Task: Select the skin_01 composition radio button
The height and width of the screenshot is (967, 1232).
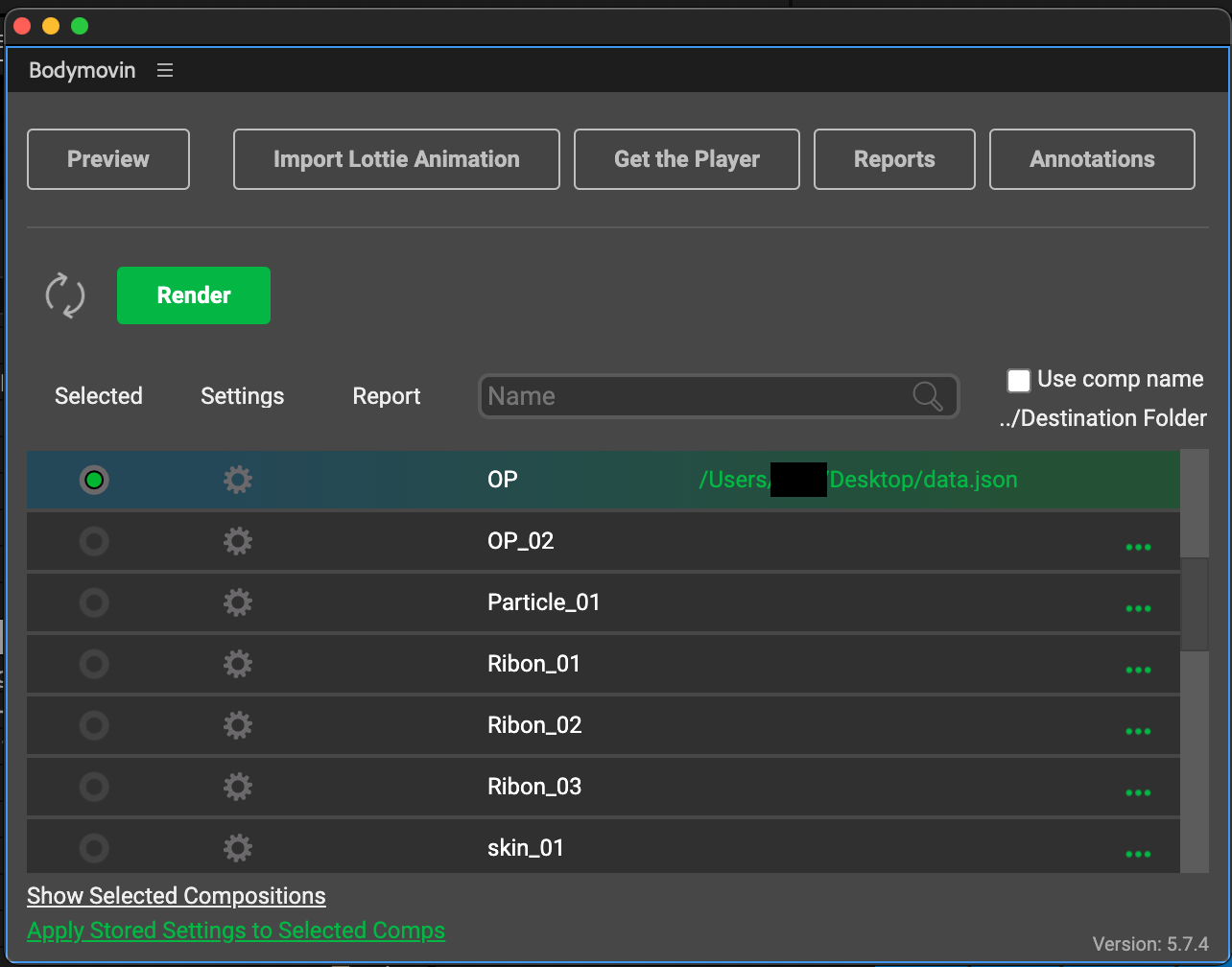Action: coord(94,848)
